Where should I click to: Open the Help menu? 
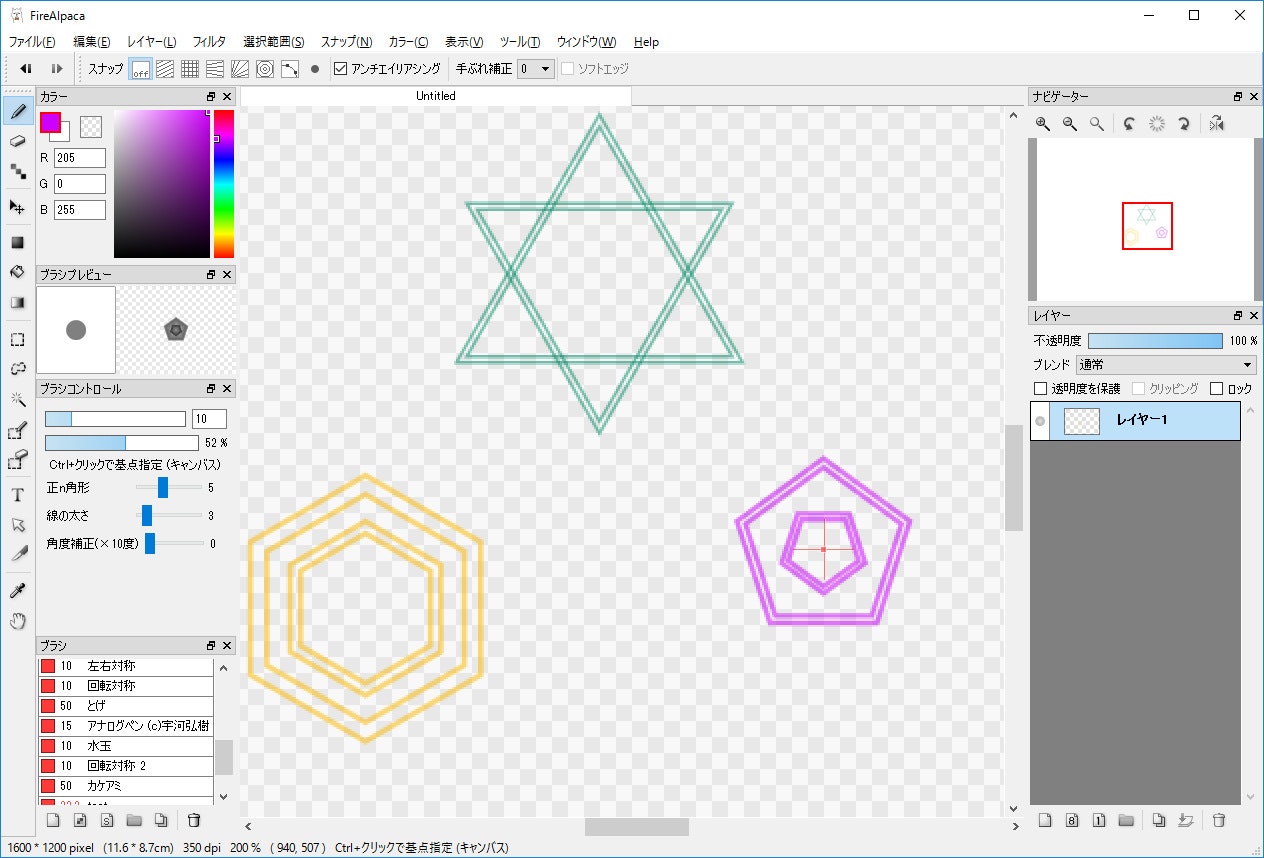click(x=646, y=42)
